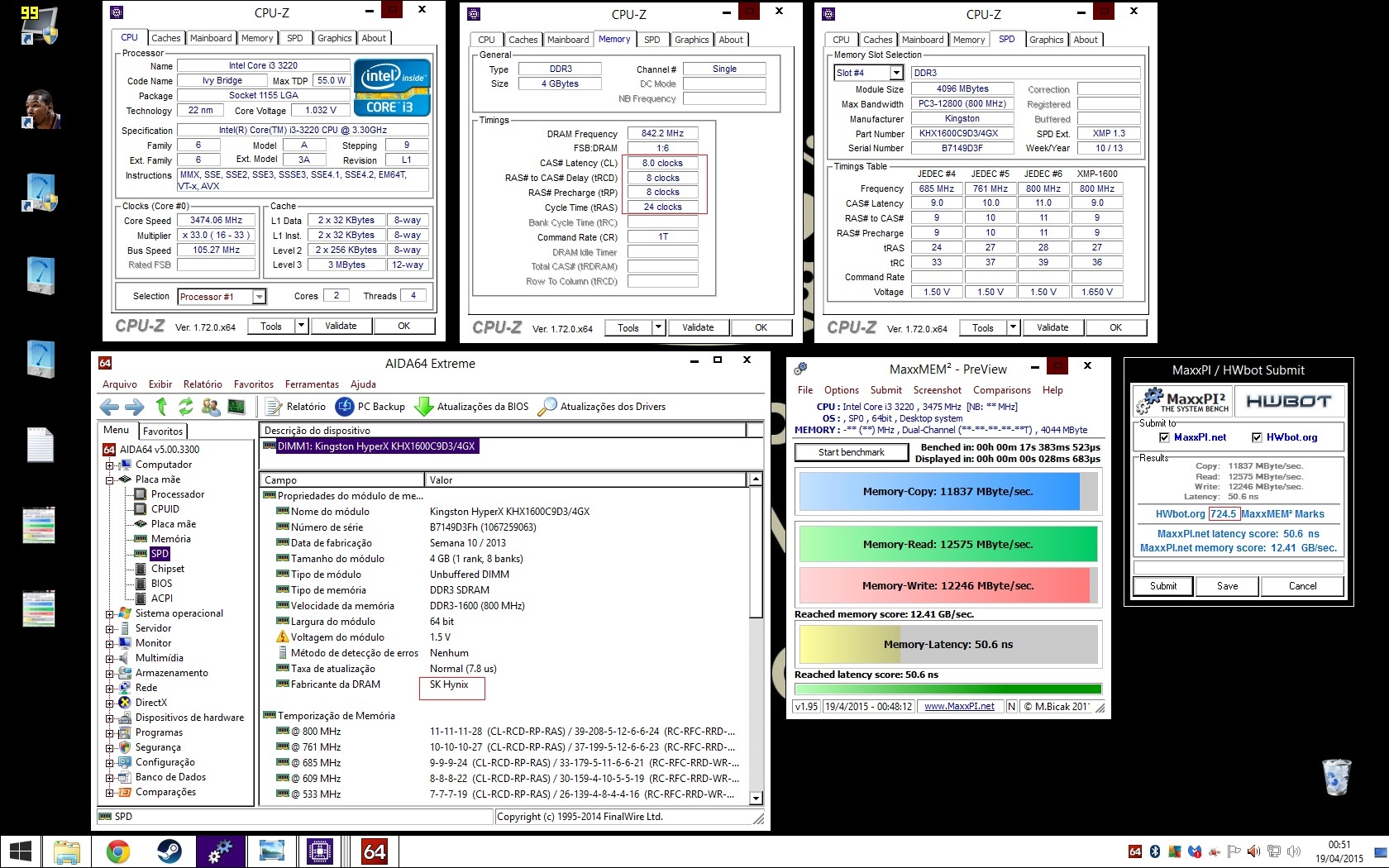Click OK in the right CPU-Z window

click(1115, 328)
